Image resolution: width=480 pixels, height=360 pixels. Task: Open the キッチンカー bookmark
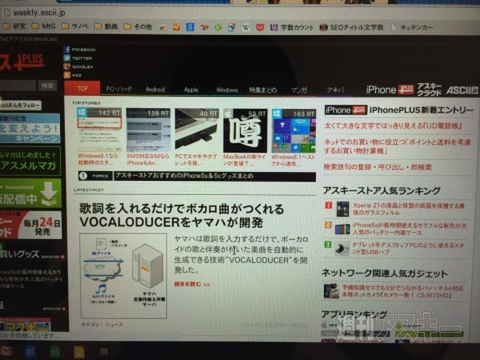pos(412,27)
